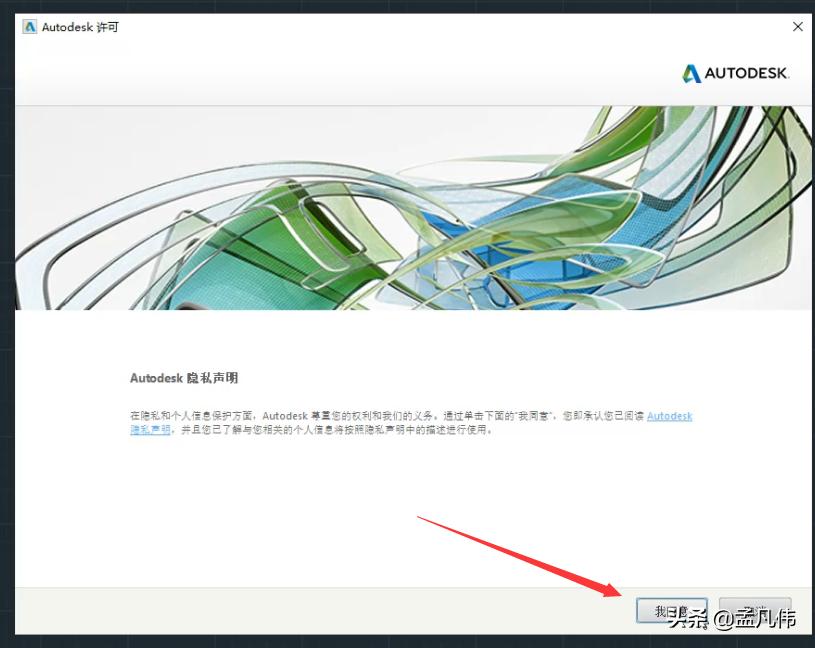Select the bold heading Autodesk 隐私声明

[x=184, y=378]
